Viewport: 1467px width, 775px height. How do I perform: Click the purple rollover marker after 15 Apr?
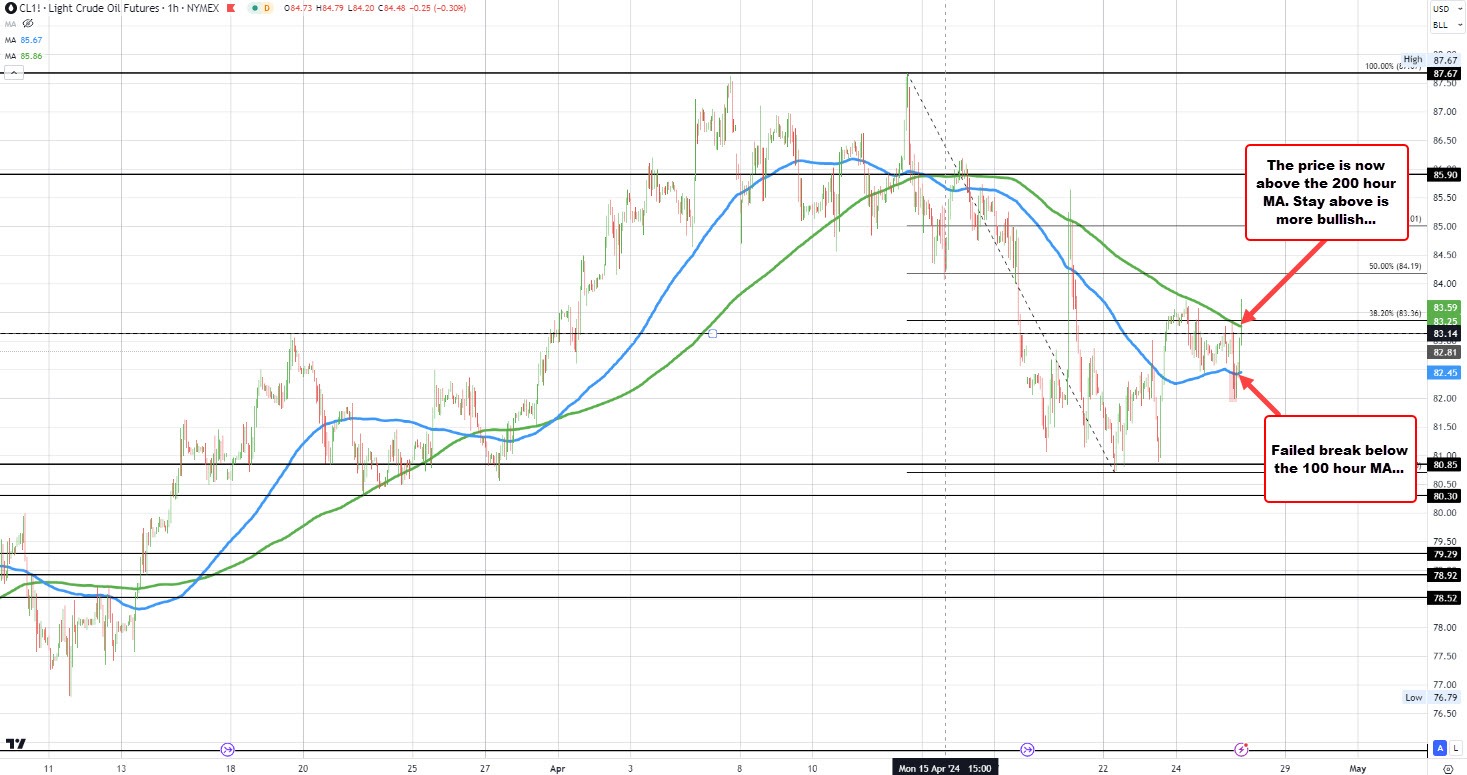(x=1027, y=748)
